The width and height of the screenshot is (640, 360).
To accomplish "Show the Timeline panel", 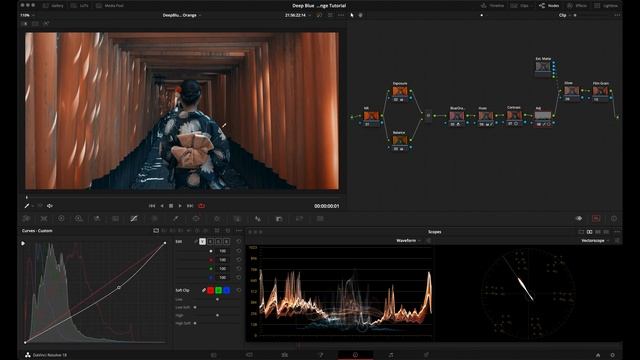I will [492, 6].
